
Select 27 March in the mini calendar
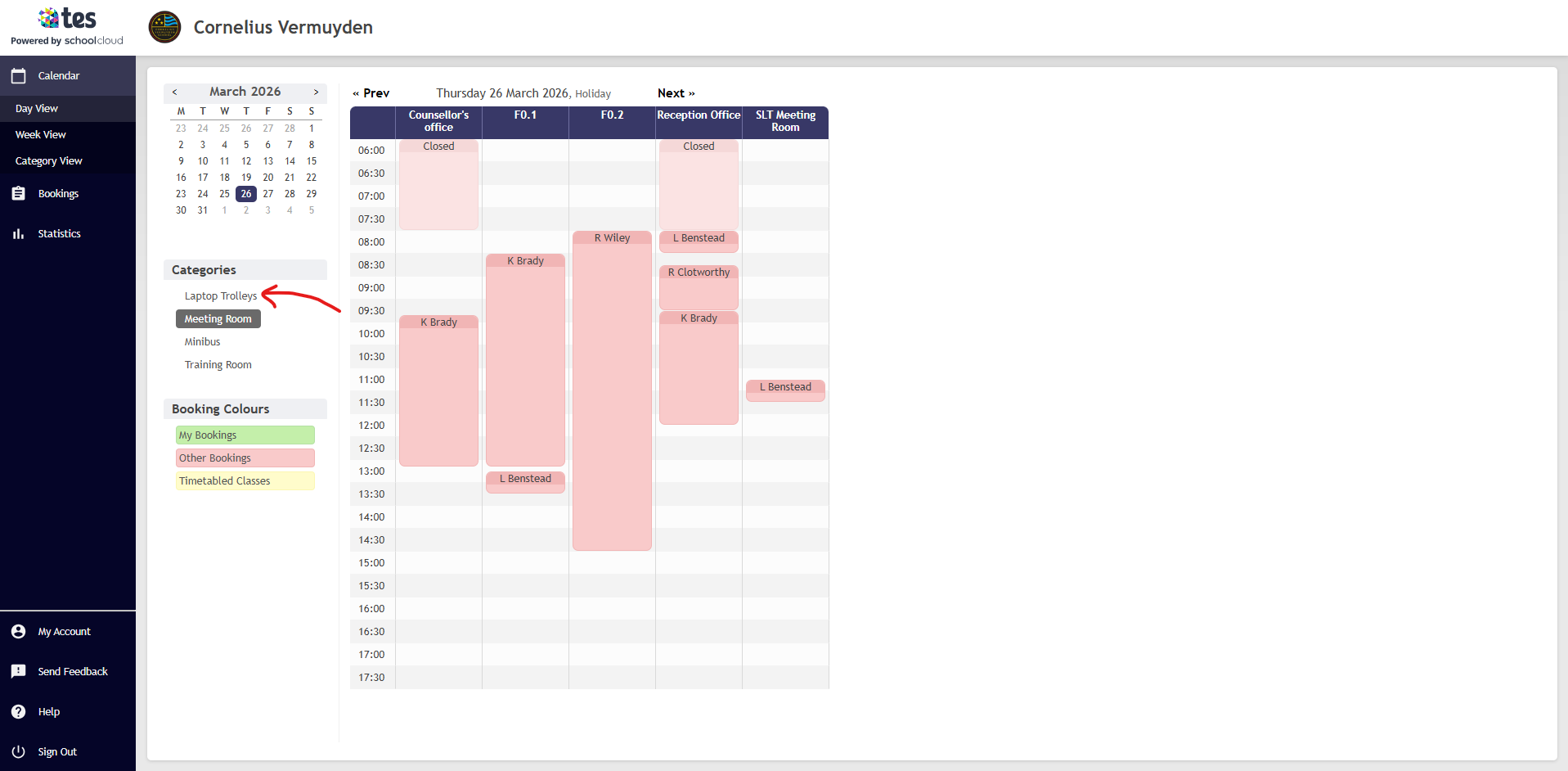(x=268, y=194)
